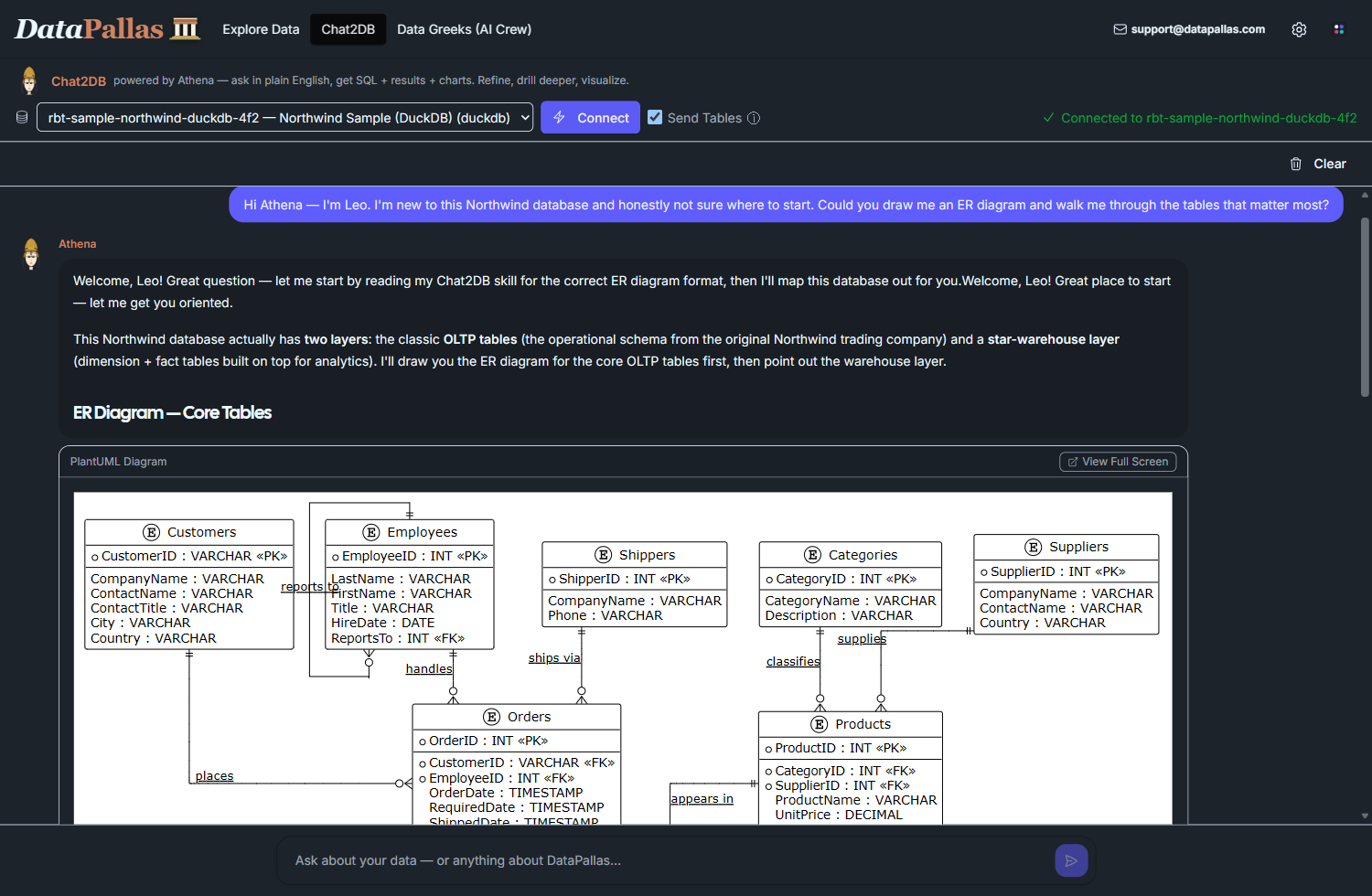
Task: Click the info icon next to Send Tables
Action: point(754,118)
